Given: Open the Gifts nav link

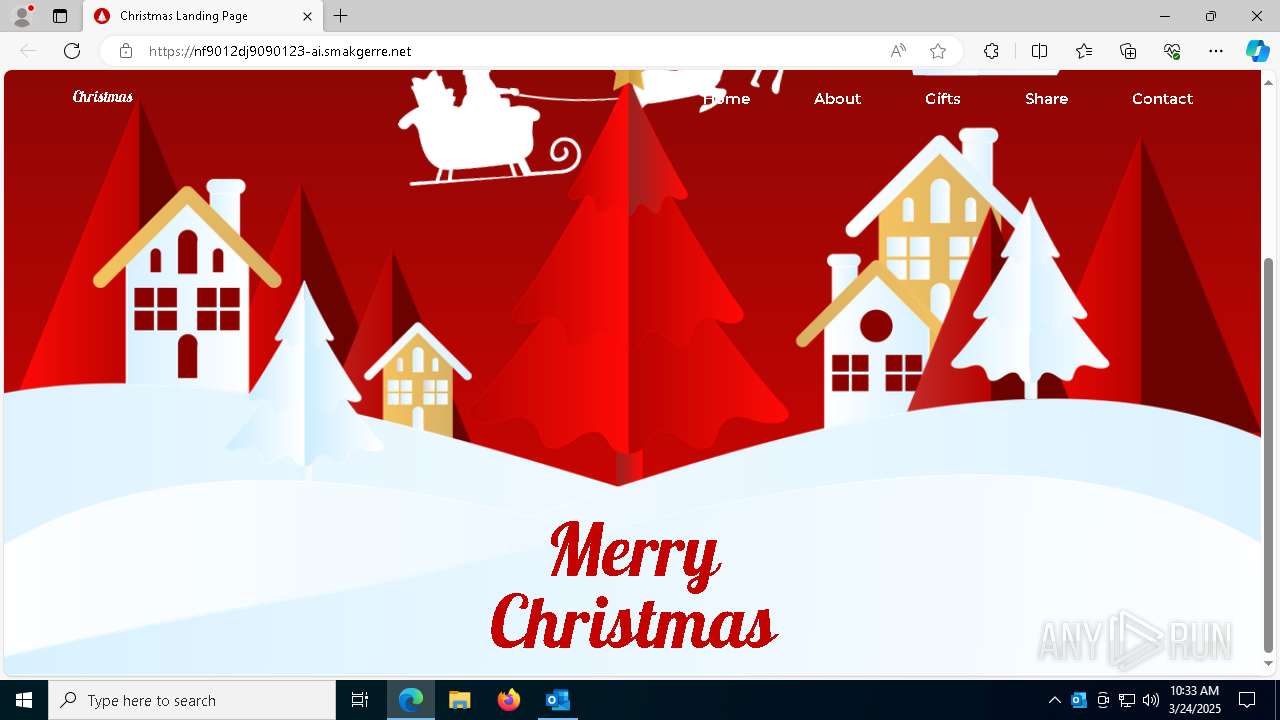Looking at the screenshot, I should tap(943, 99).
